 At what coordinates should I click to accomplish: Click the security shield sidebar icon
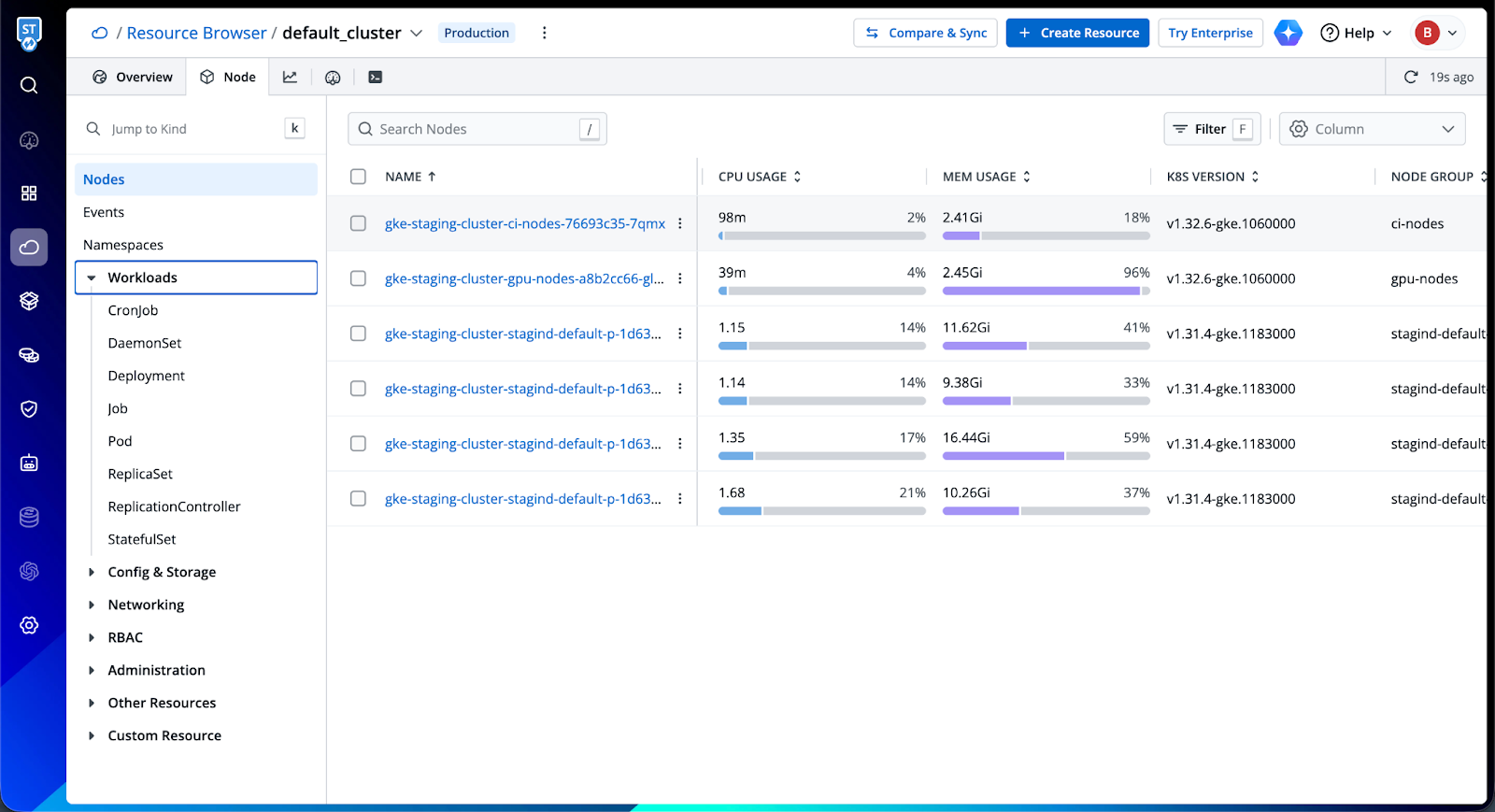pos(29,409)
